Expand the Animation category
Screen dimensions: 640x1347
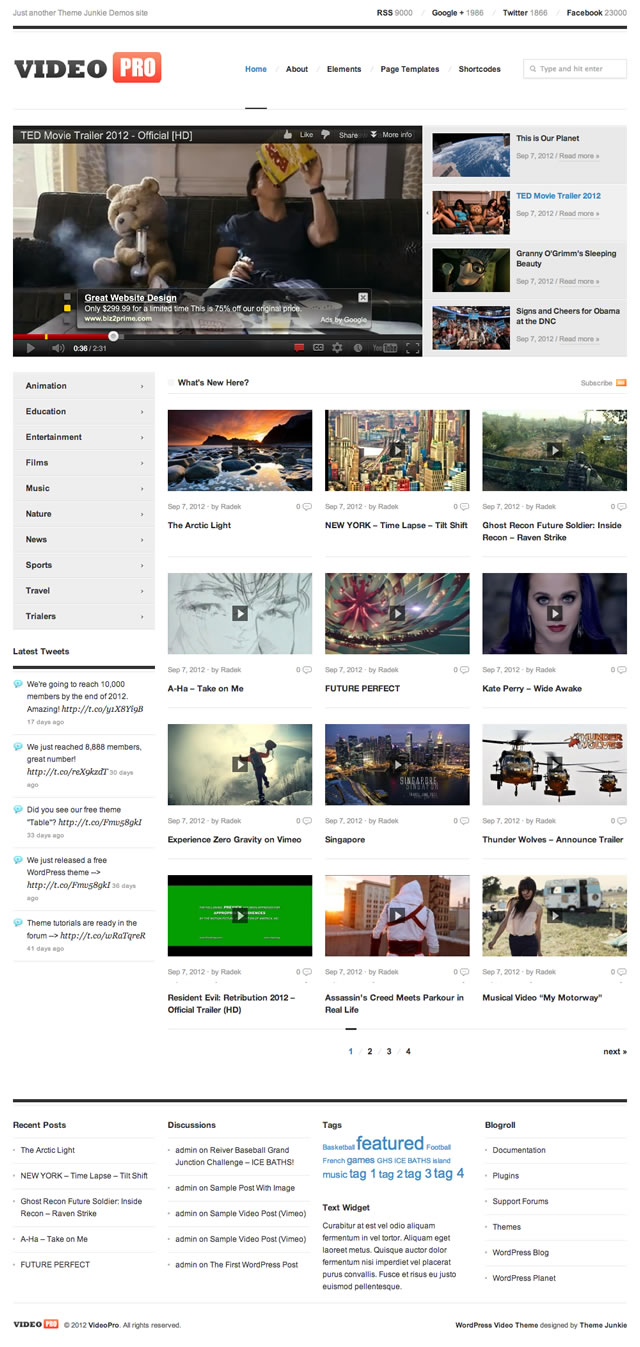84,385
